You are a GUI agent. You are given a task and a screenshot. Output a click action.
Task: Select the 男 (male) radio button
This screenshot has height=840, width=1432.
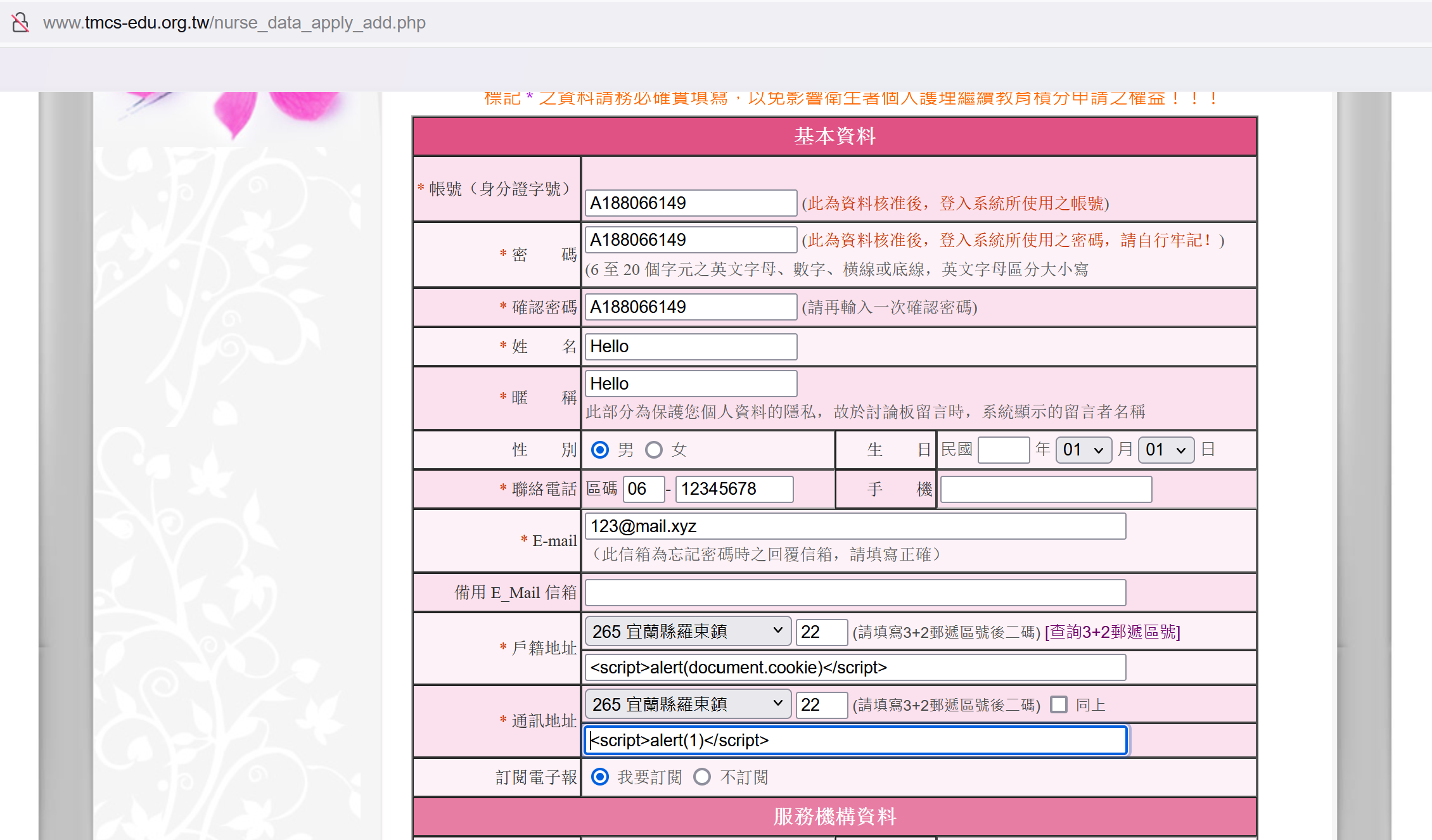599,450
